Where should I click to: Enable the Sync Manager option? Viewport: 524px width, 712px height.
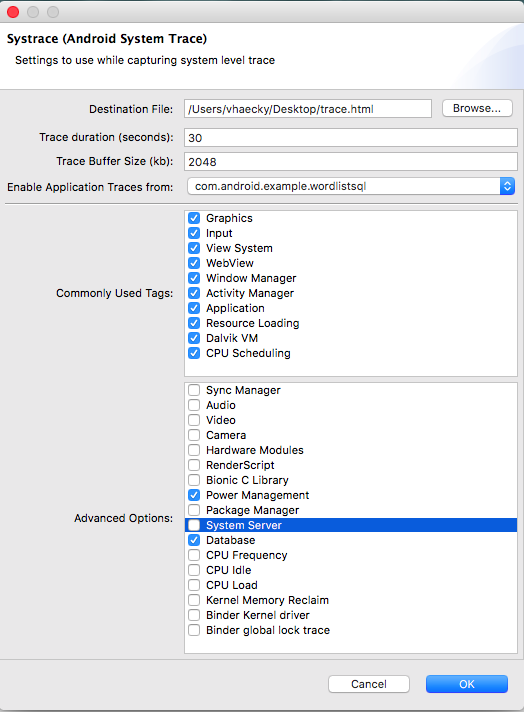click(x=194, y=390)
